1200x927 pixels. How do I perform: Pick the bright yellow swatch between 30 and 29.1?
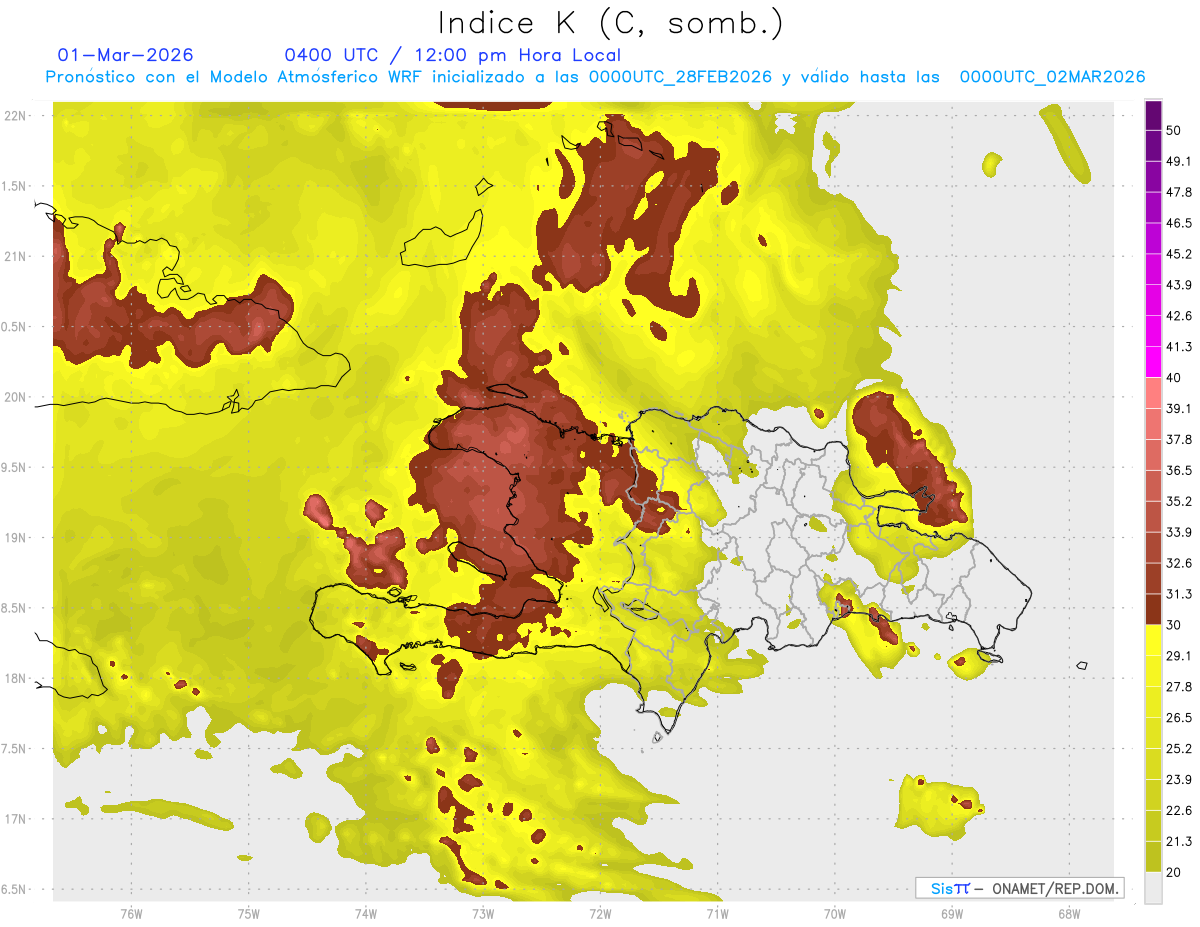(1154, 640)
